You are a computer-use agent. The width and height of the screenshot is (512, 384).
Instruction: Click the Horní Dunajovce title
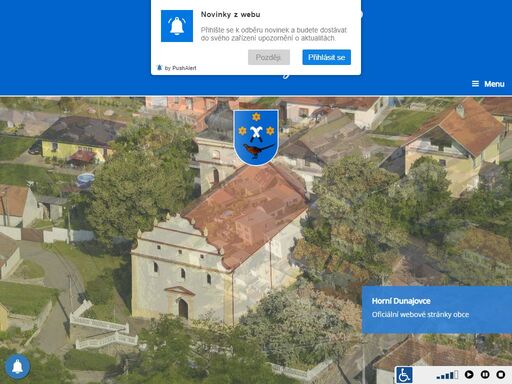click(401, 301)
